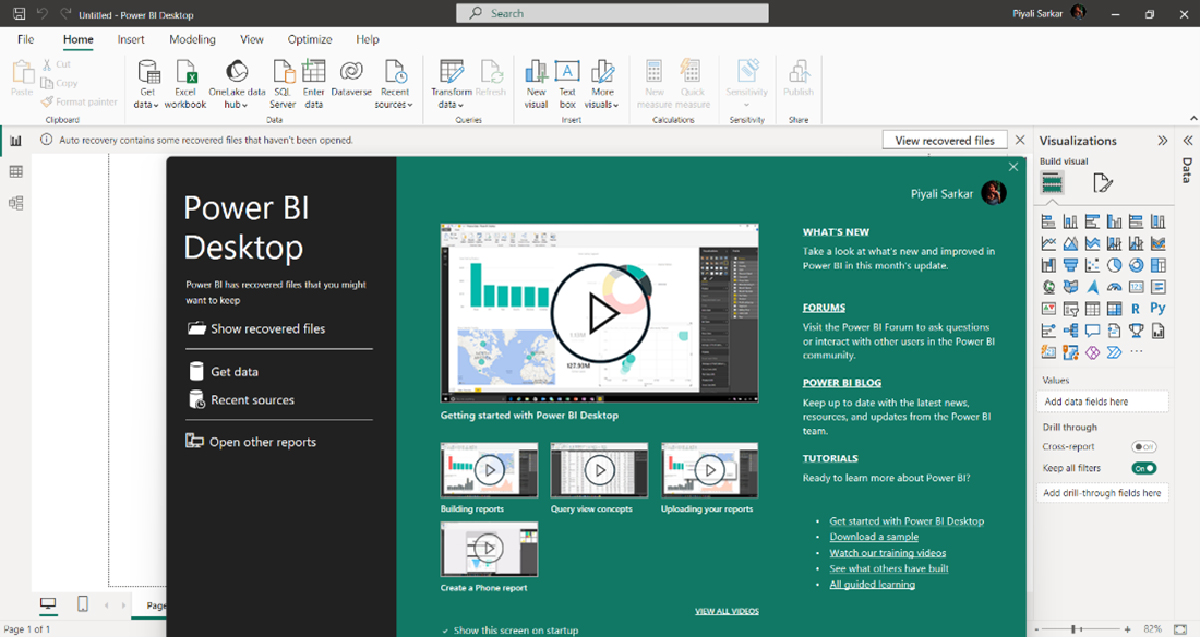1200x638 pixels.
Task: Open the FORUMS link
Action: pos(824,308)
